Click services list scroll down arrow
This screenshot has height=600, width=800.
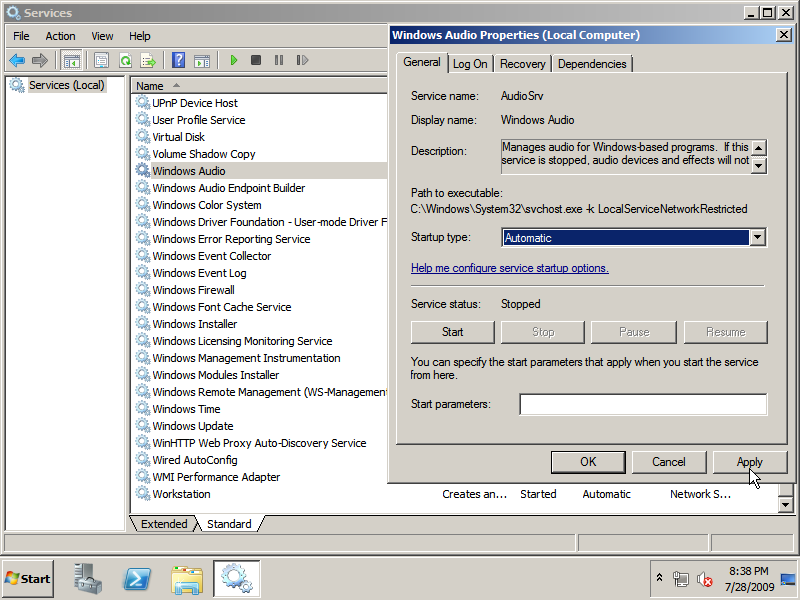click(785, 505)
